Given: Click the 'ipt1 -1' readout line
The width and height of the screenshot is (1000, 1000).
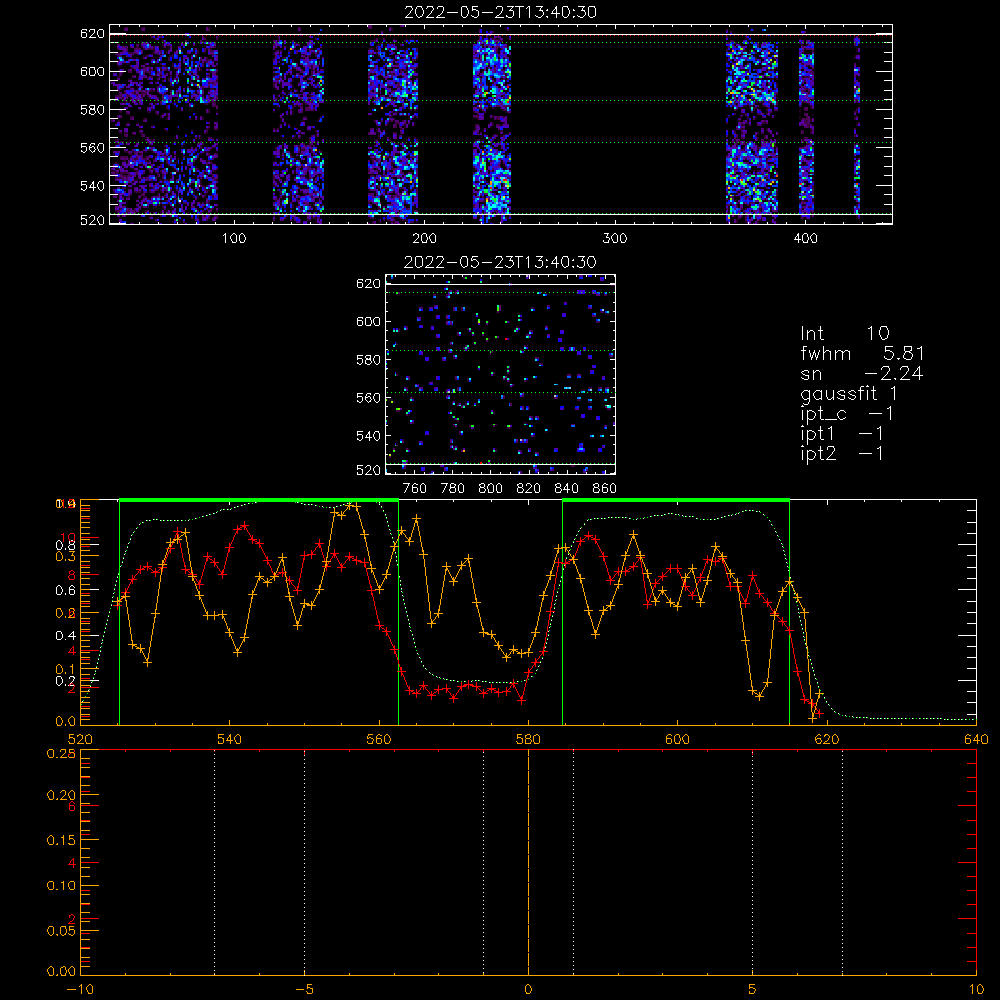Looking at the screenshot, I should tap(842, 434).
